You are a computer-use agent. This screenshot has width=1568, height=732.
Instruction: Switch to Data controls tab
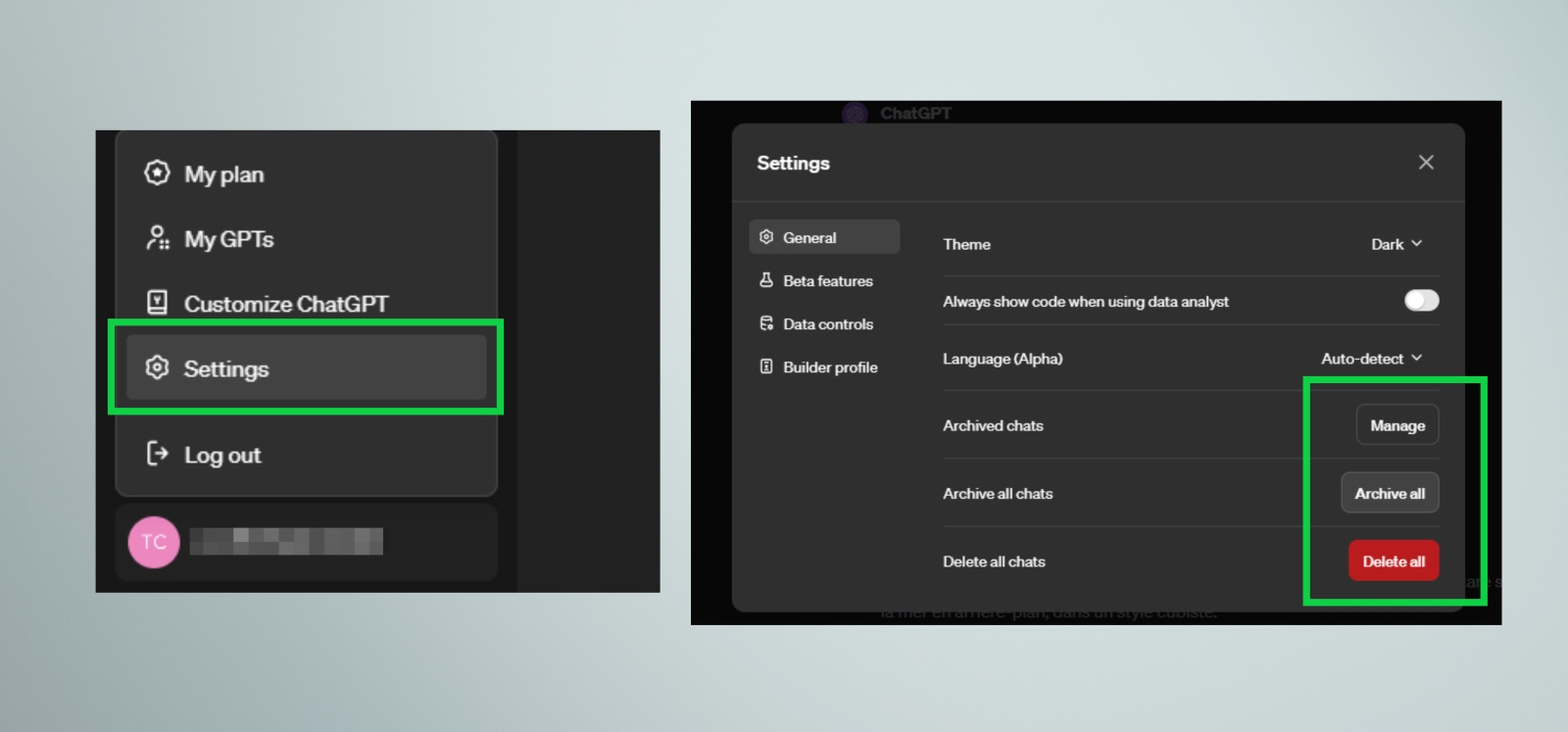click(824, 323)
